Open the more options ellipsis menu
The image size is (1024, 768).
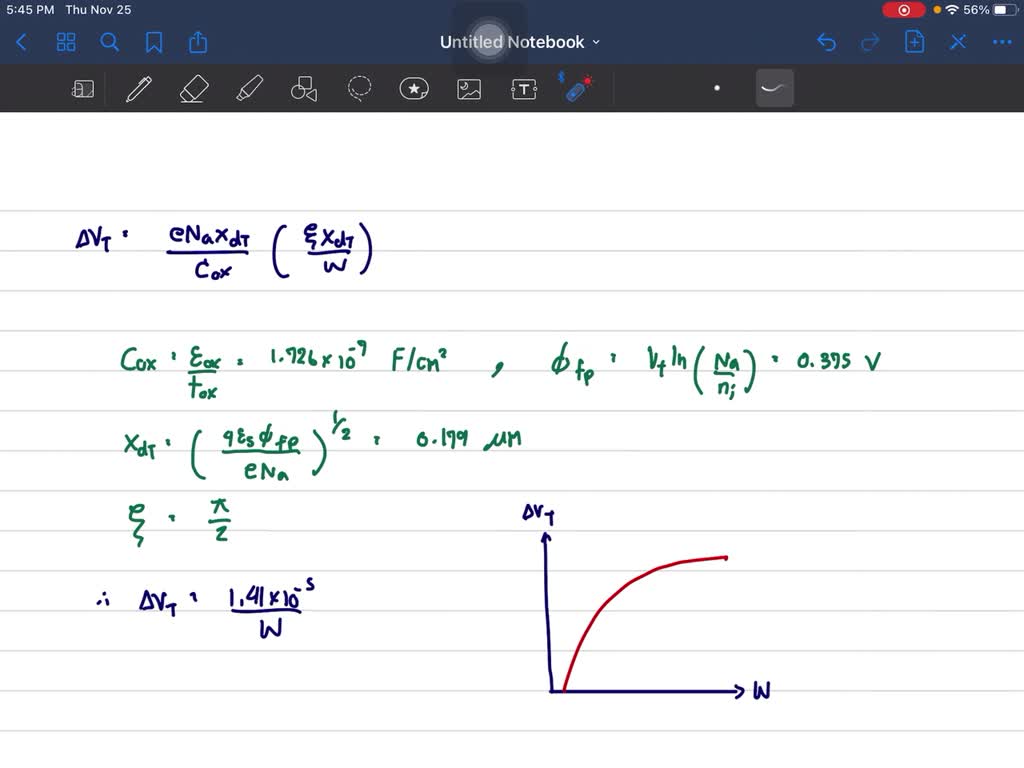point(1002,41)
